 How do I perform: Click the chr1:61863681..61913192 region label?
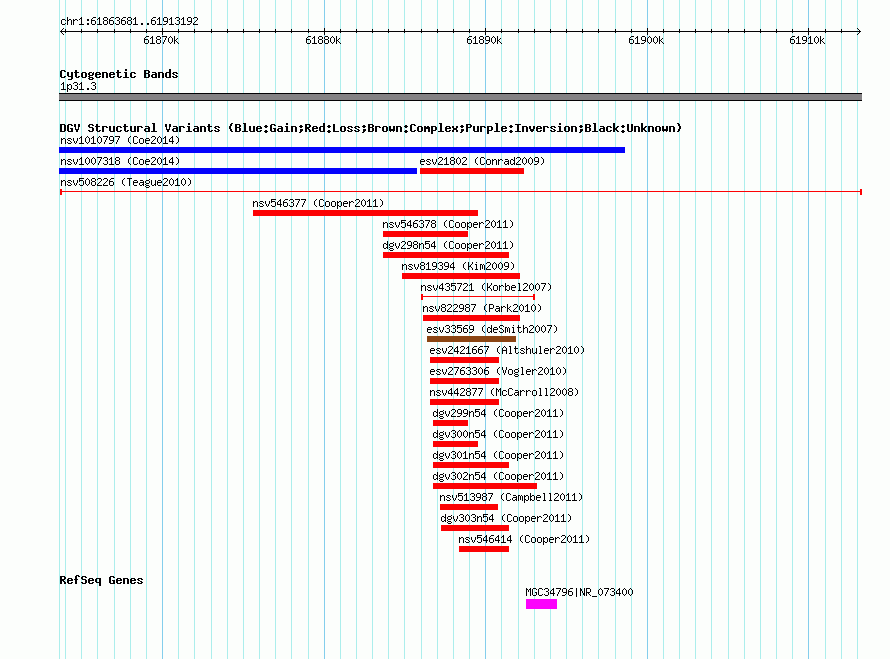click(129, 22)
